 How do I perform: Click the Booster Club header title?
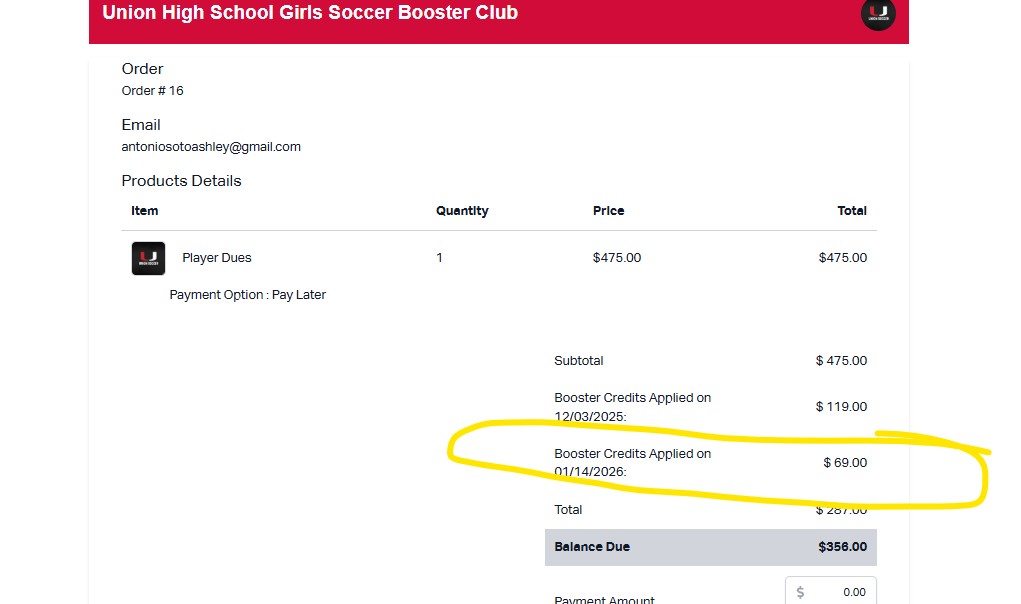310,14
